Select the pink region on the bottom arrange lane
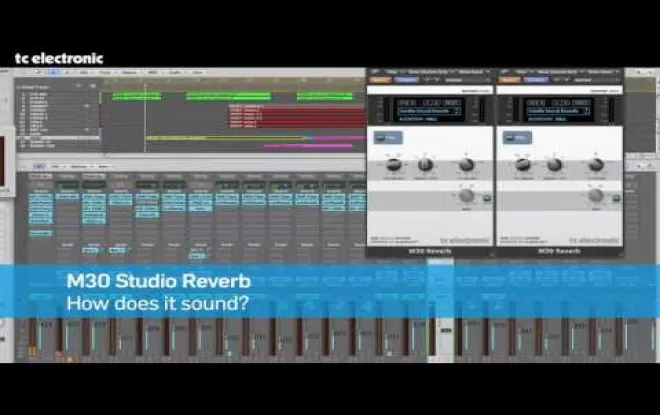Image resolution: width=660 pixels, height=415 pixels. click(x=308, y=146)
